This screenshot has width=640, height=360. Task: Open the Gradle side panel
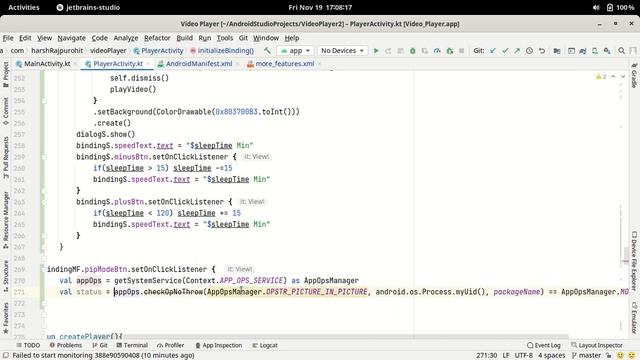[634, 76]
